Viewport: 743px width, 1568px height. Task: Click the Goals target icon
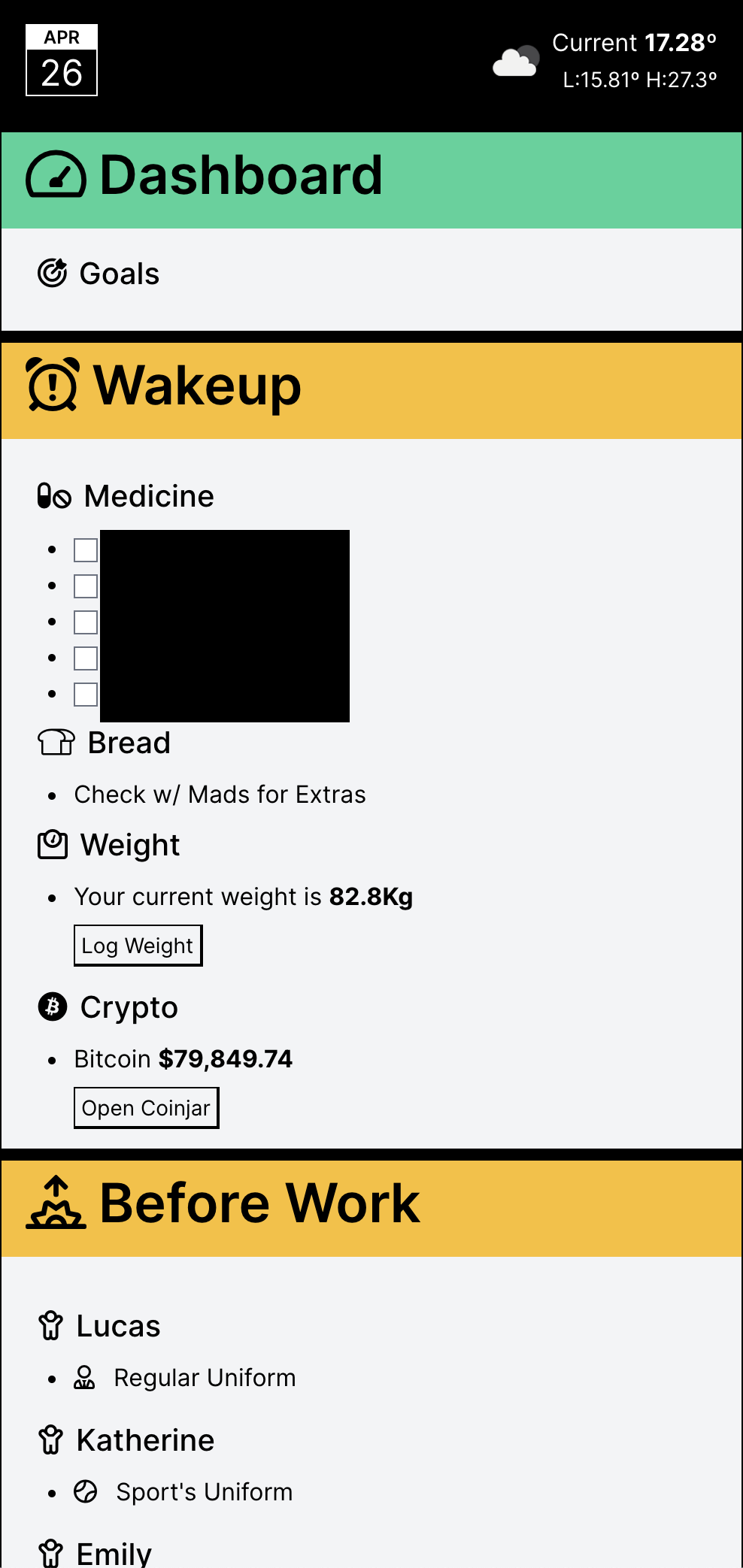53,274
